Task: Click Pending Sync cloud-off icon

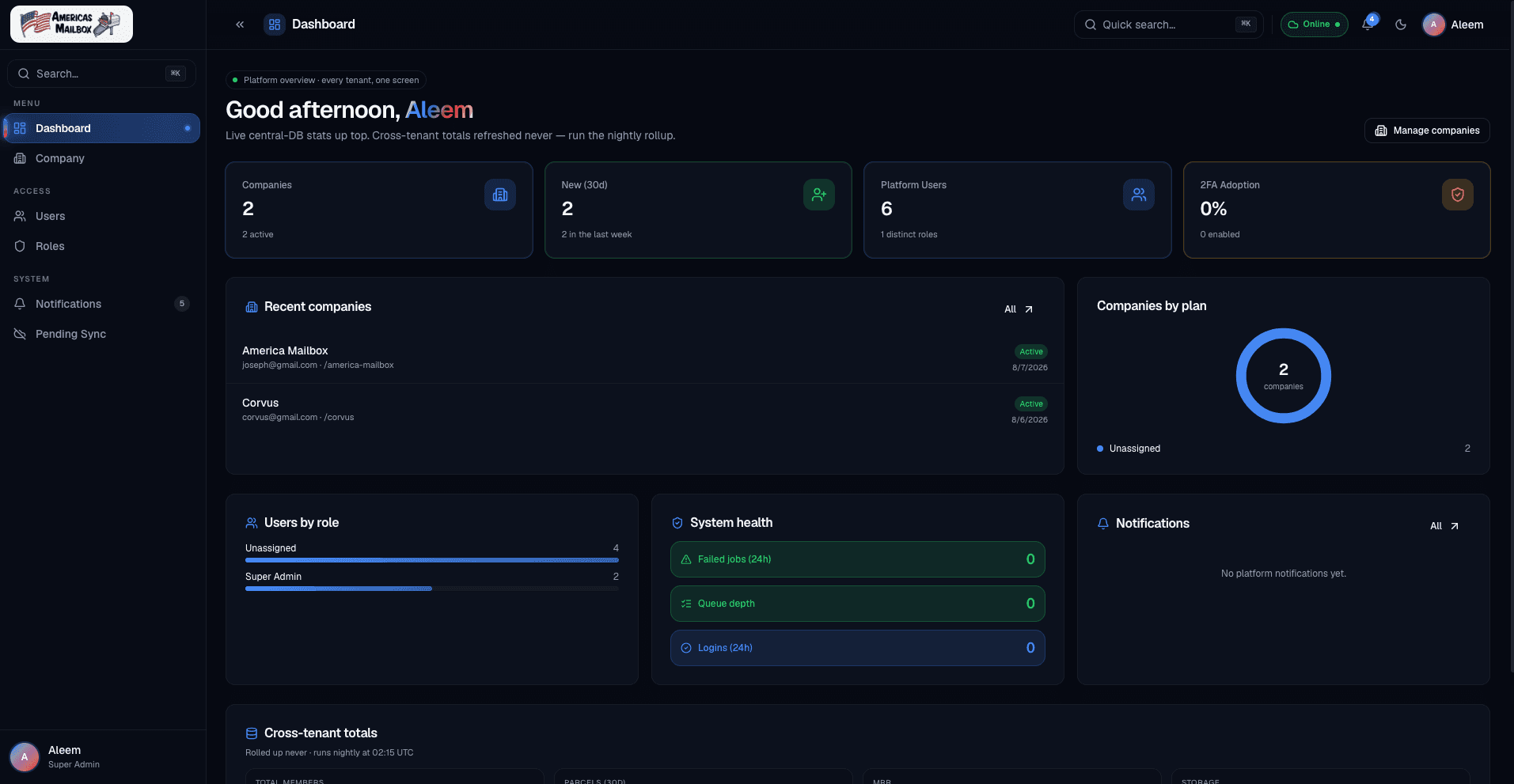Action: click(20, 334)
